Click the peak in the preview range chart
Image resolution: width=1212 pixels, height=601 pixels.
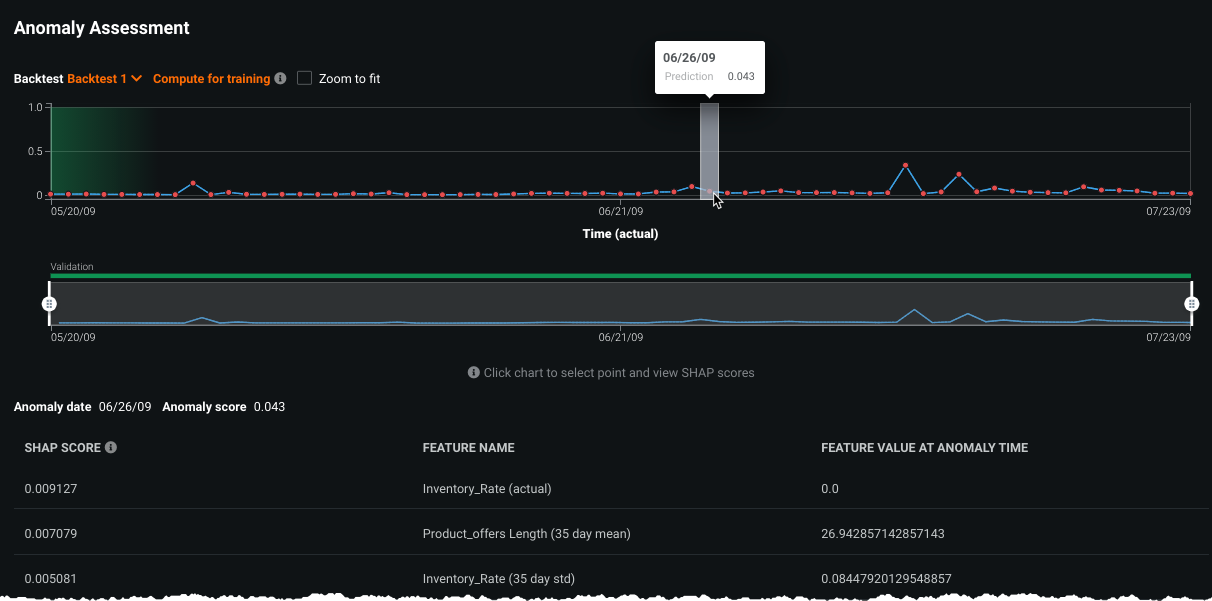913,311
